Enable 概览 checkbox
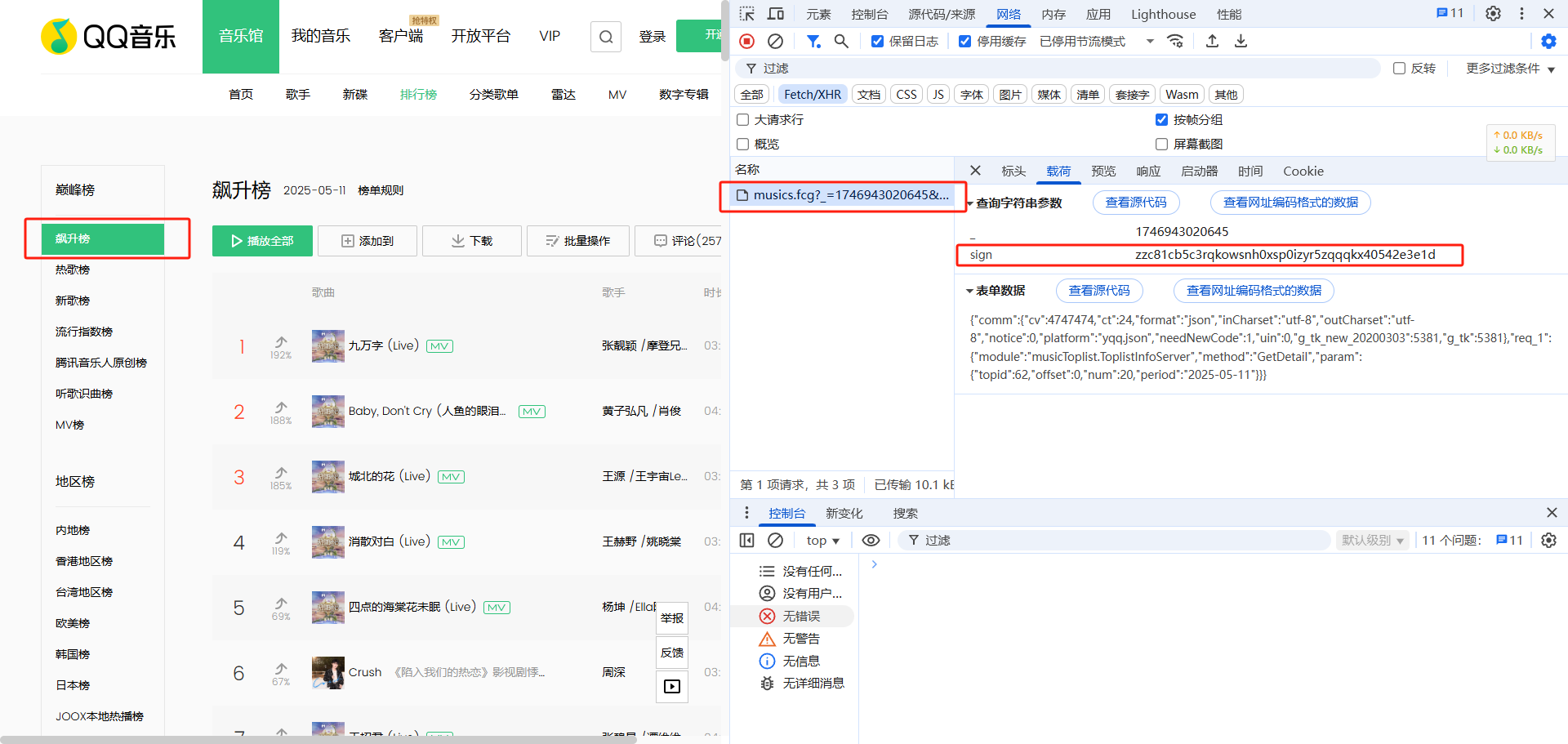 [x=742, y=144]
